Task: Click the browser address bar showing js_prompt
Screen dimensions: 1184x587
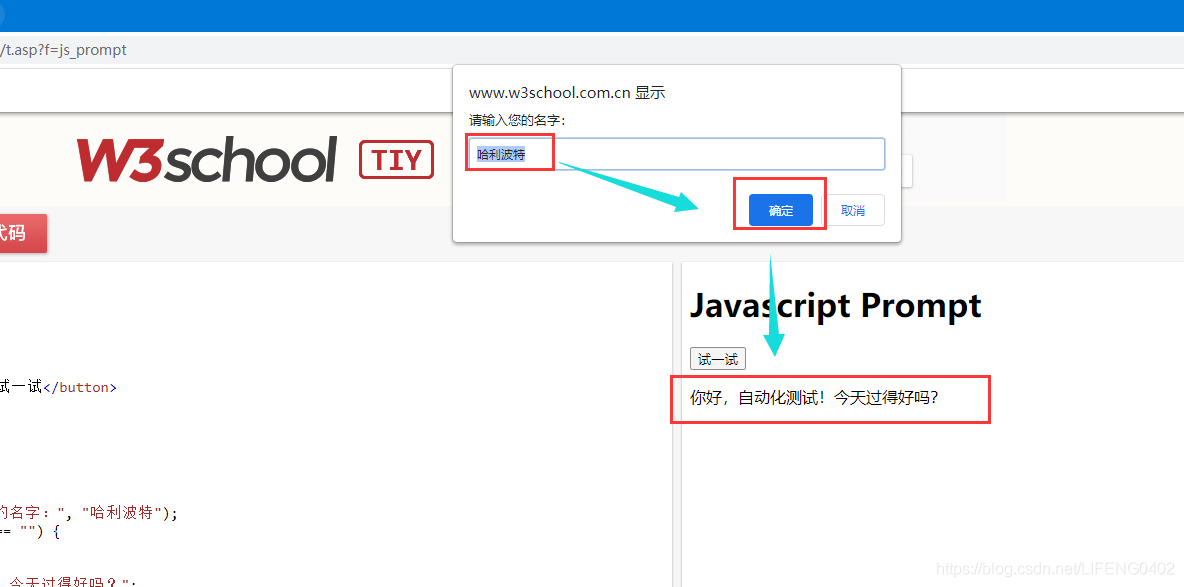Action: coord(592,51)
